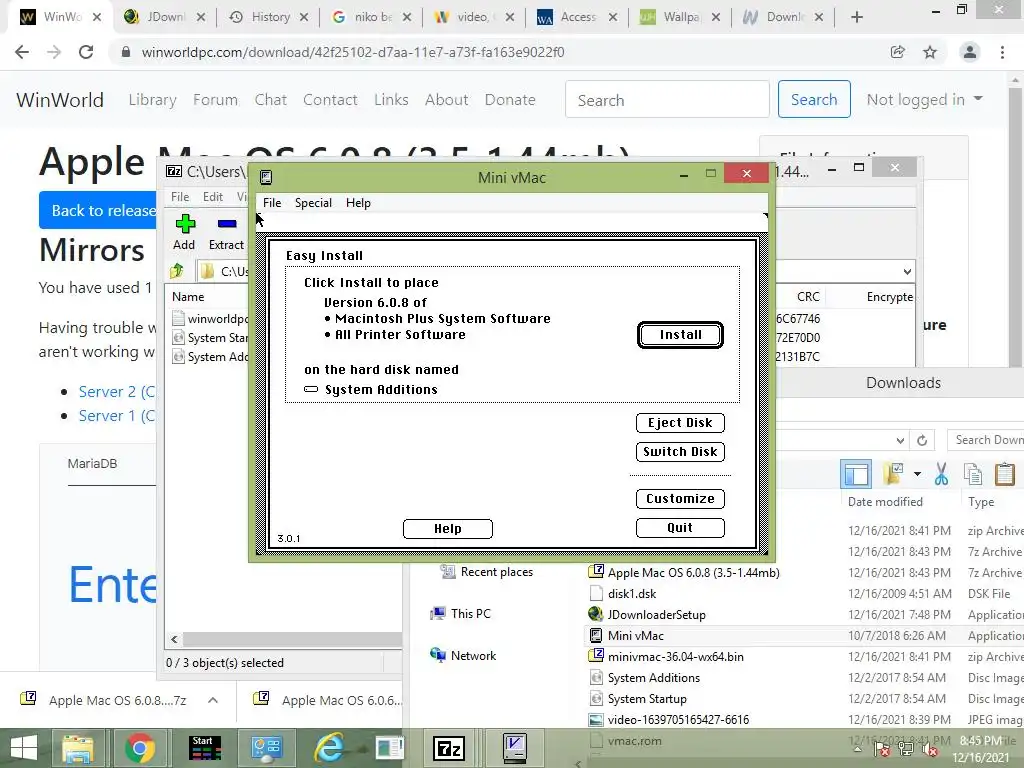Select the System Startup disc image

tap(647, 699)
